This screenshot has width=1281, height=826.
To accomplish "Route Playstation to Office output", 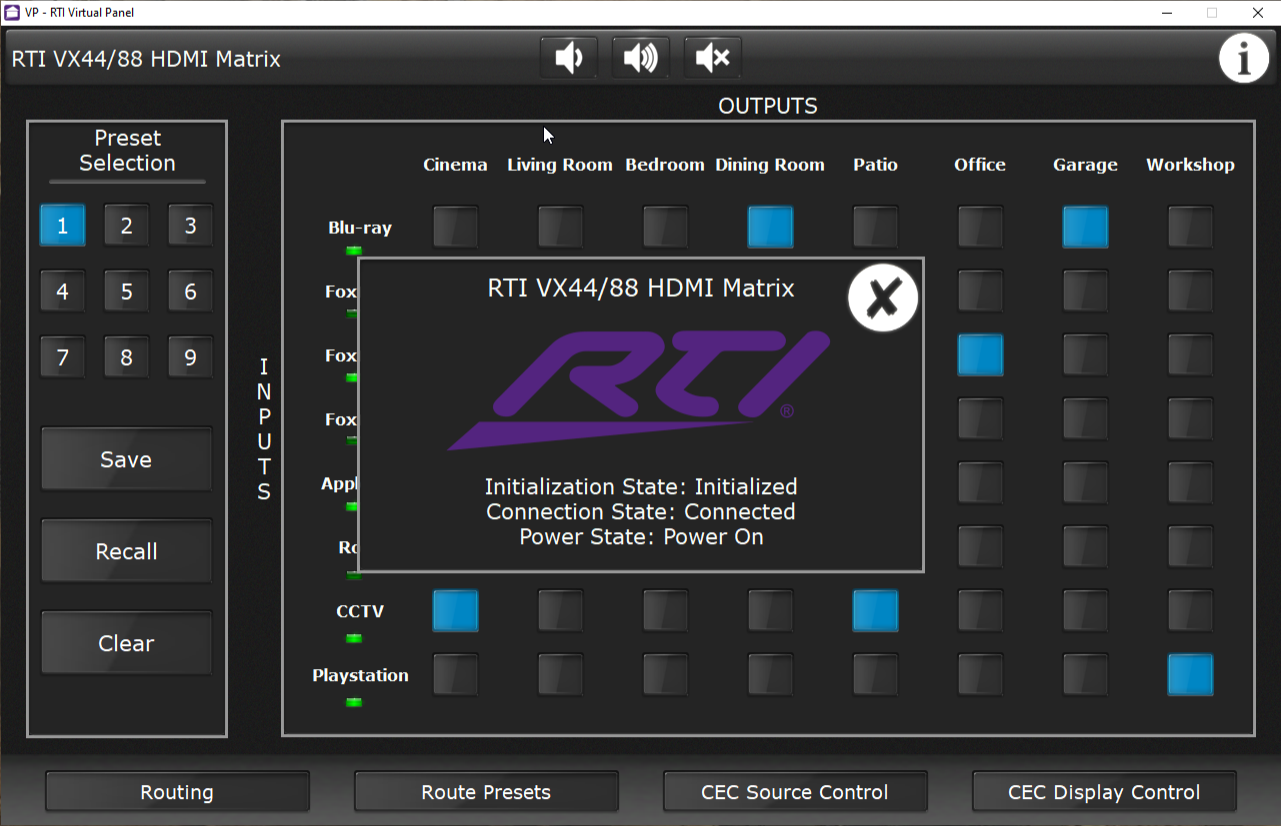I will point(980,675).
